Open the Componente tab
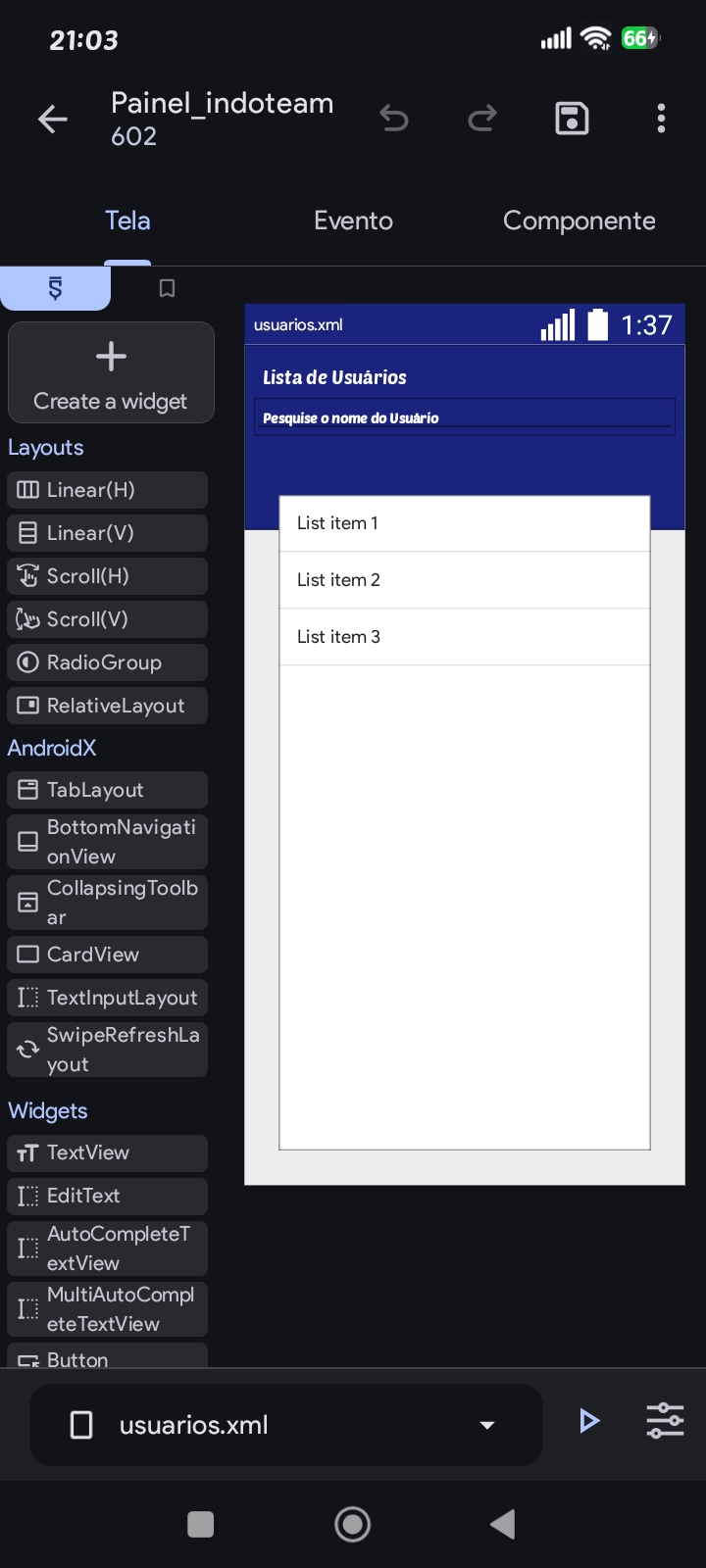Screen dimensions: 706x1568 [x=580, y=220]
